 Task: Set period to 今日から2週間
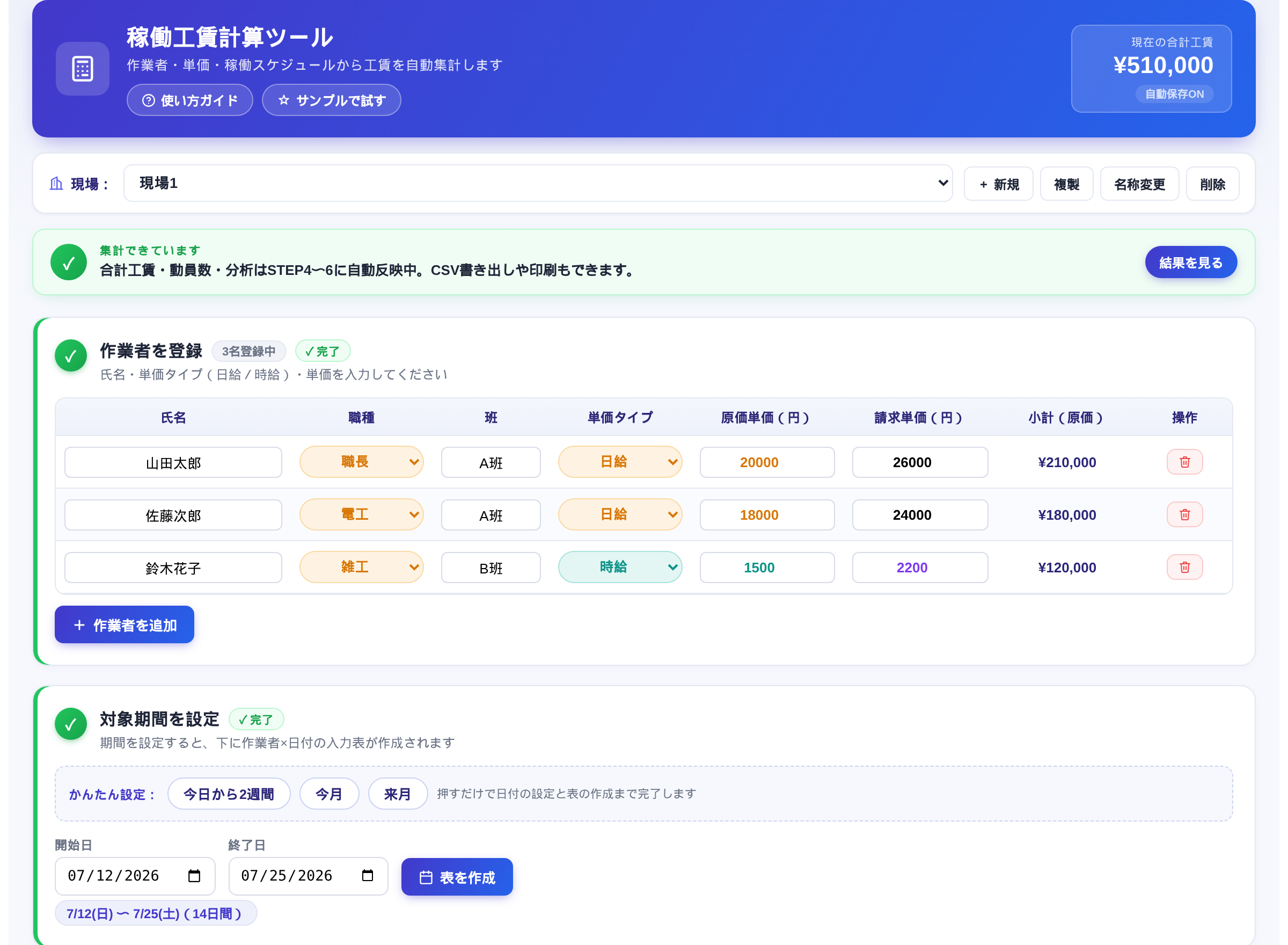coord(229,794)
